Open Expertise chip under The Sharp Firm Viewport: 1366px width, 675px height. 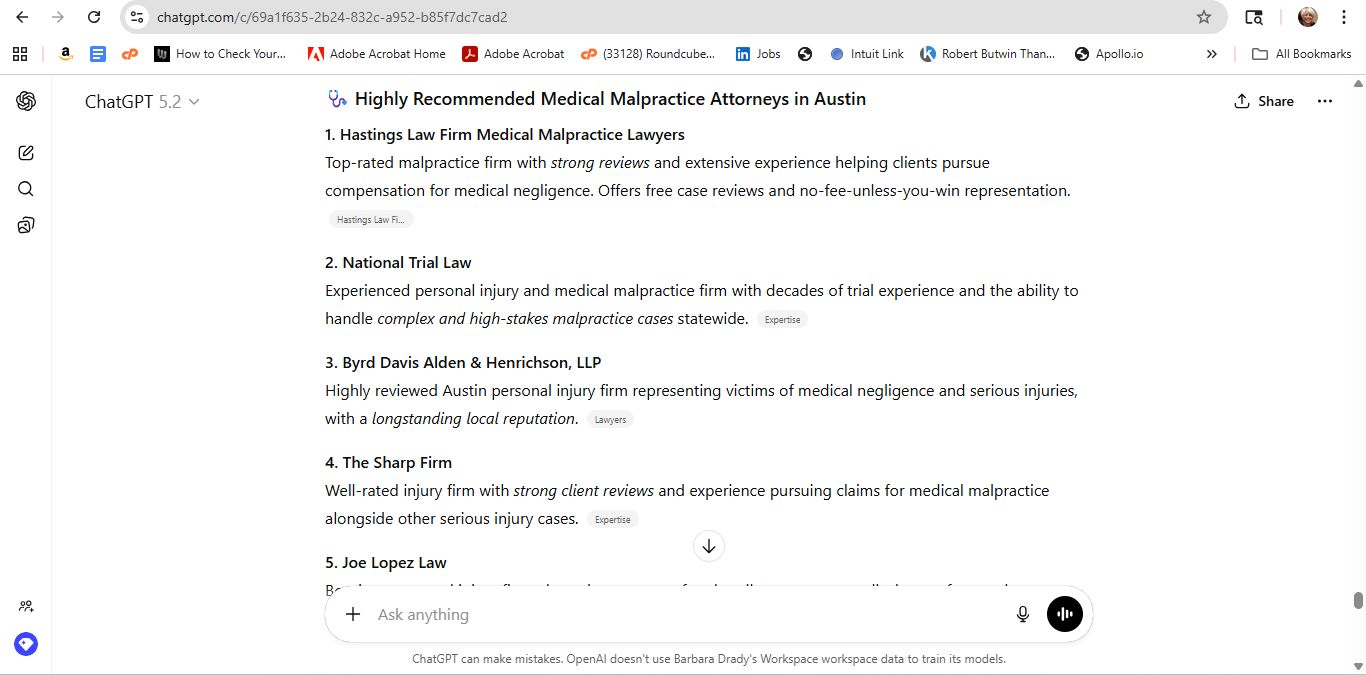coord(613,520)
